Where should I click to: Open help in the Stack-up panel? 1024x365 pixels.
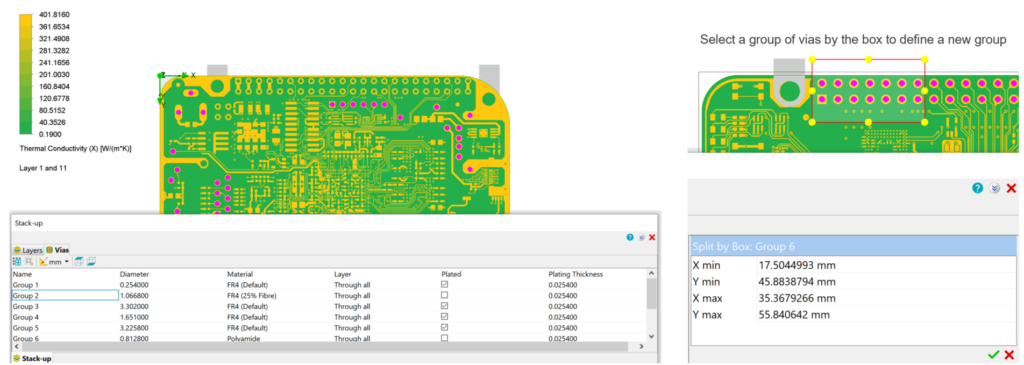pyautogui.click(x=630, y=237)
